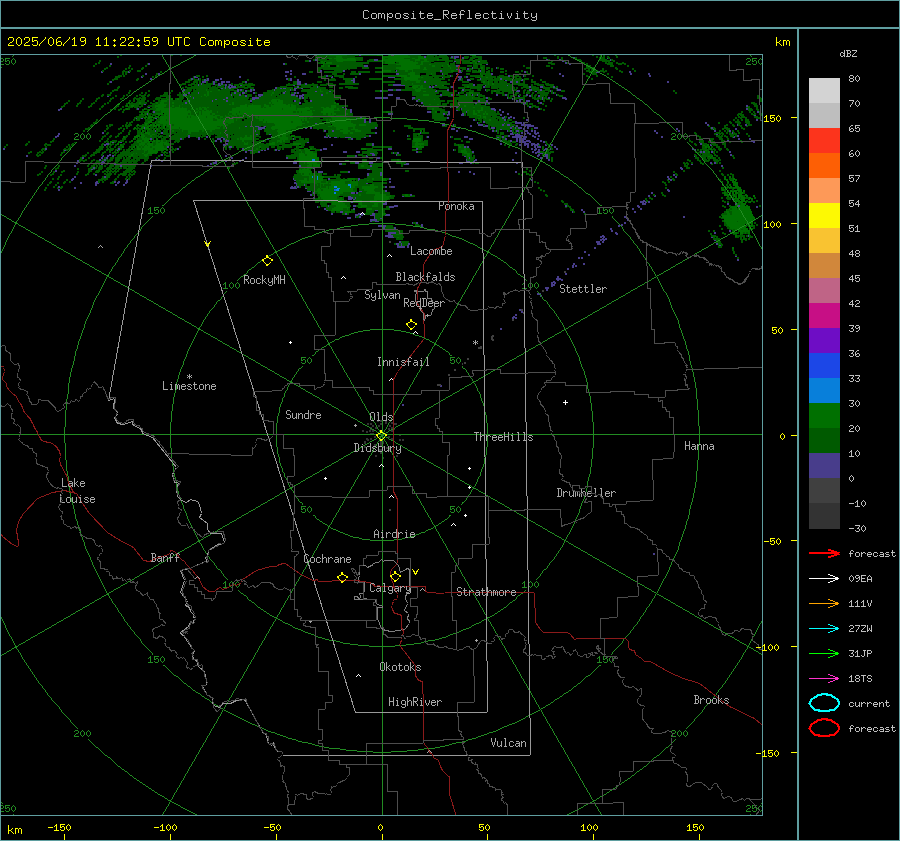The image size is (900, 841).
Task: Click the Calgary city label
Action: [390, 588]
